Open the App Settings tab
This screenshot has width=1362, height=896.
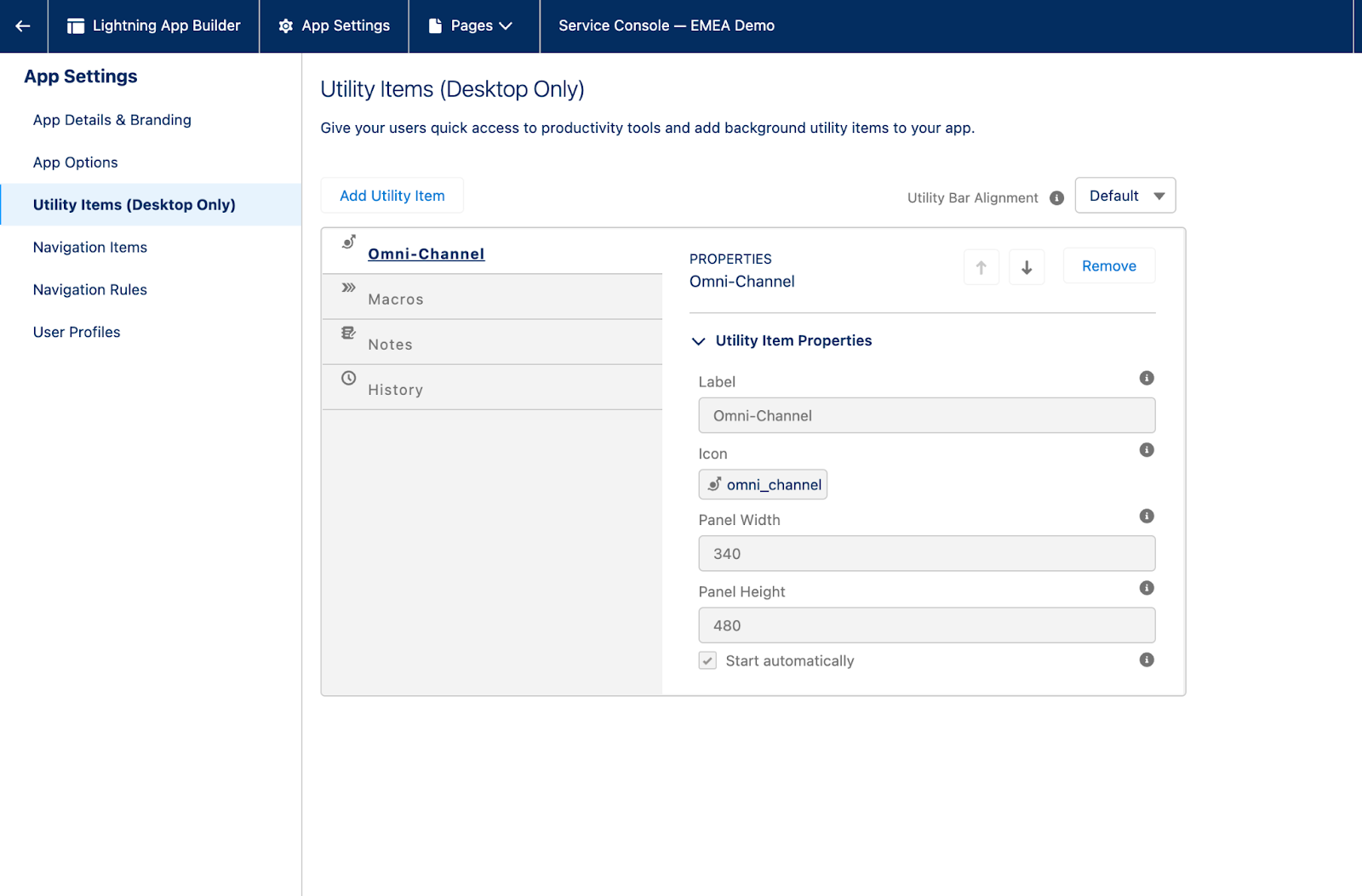coord(334,26)
